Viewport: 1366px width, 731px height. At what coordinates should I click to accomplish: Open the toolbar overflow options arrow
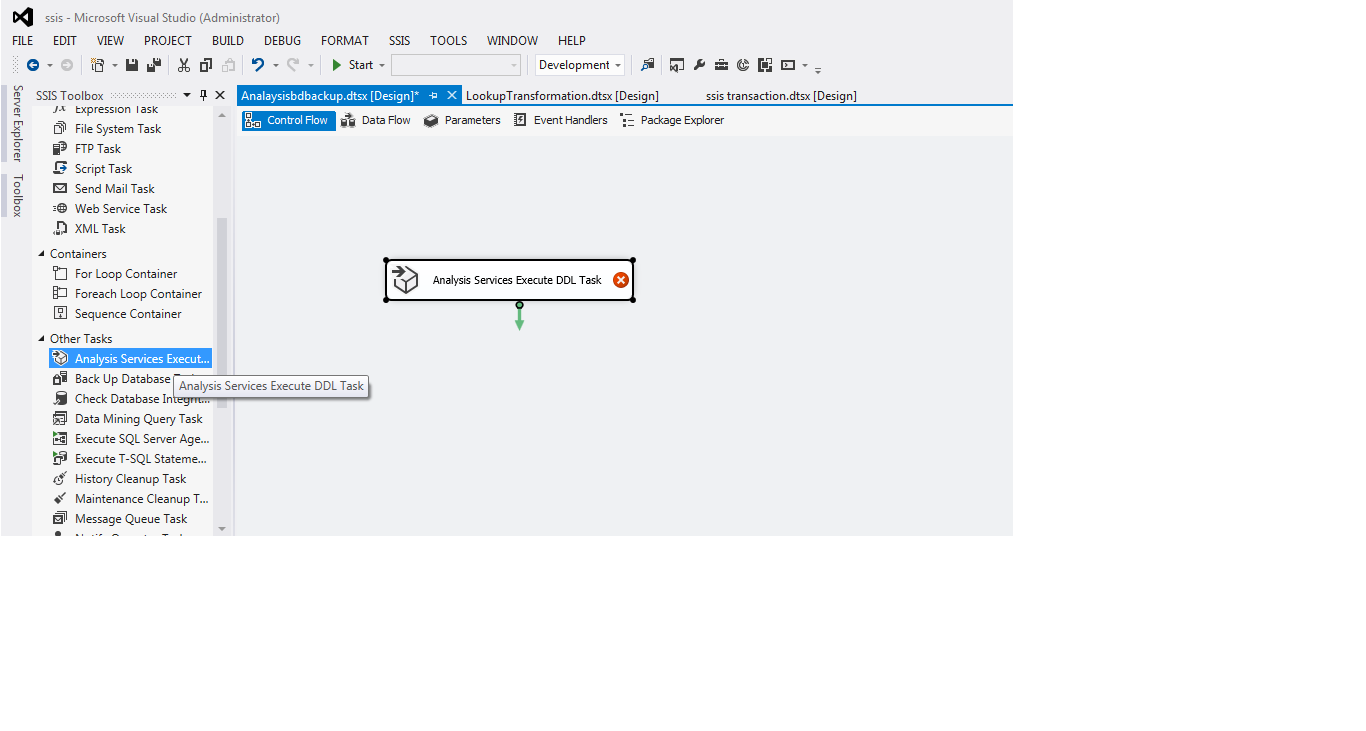(x=818, y=70)
